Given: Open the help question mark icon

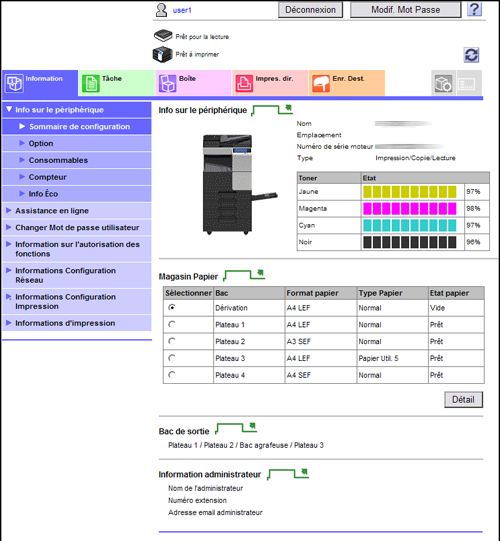Looking at the screenshot, I should [x=474, y=9].
